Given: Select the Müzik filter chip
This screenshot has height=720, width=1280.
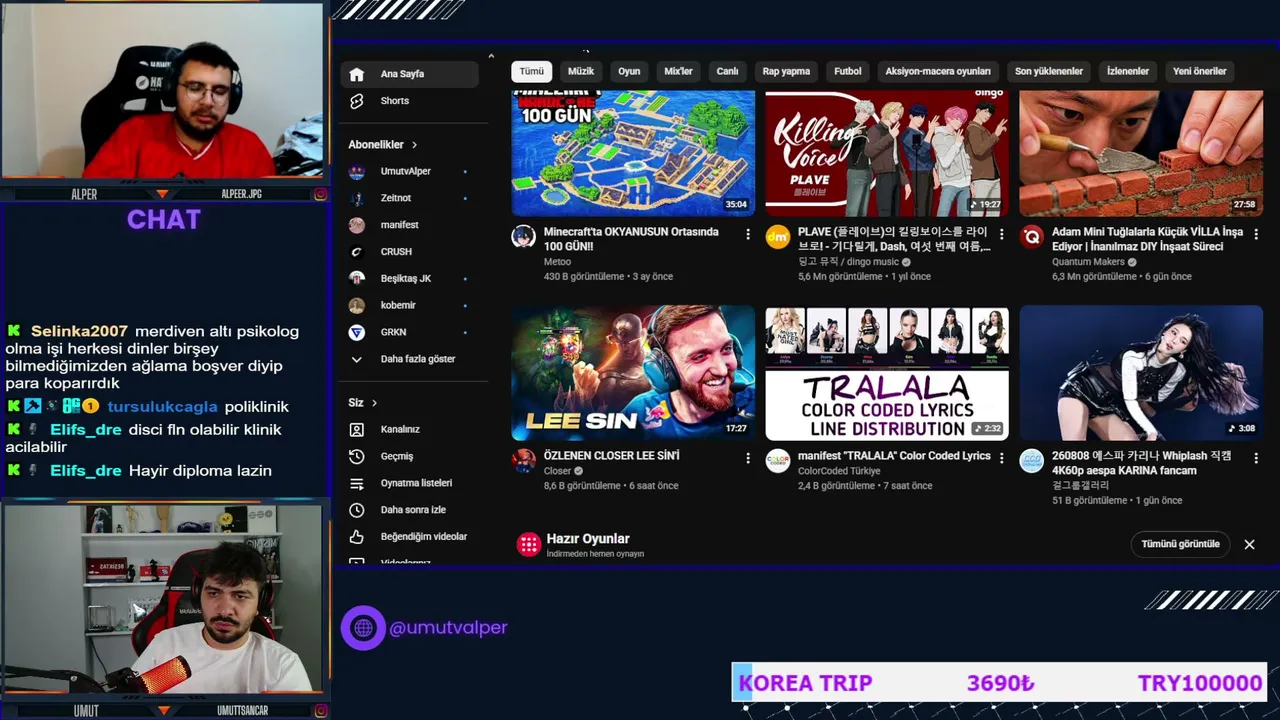Looking at the screenshot, I should tap(581, 71).
